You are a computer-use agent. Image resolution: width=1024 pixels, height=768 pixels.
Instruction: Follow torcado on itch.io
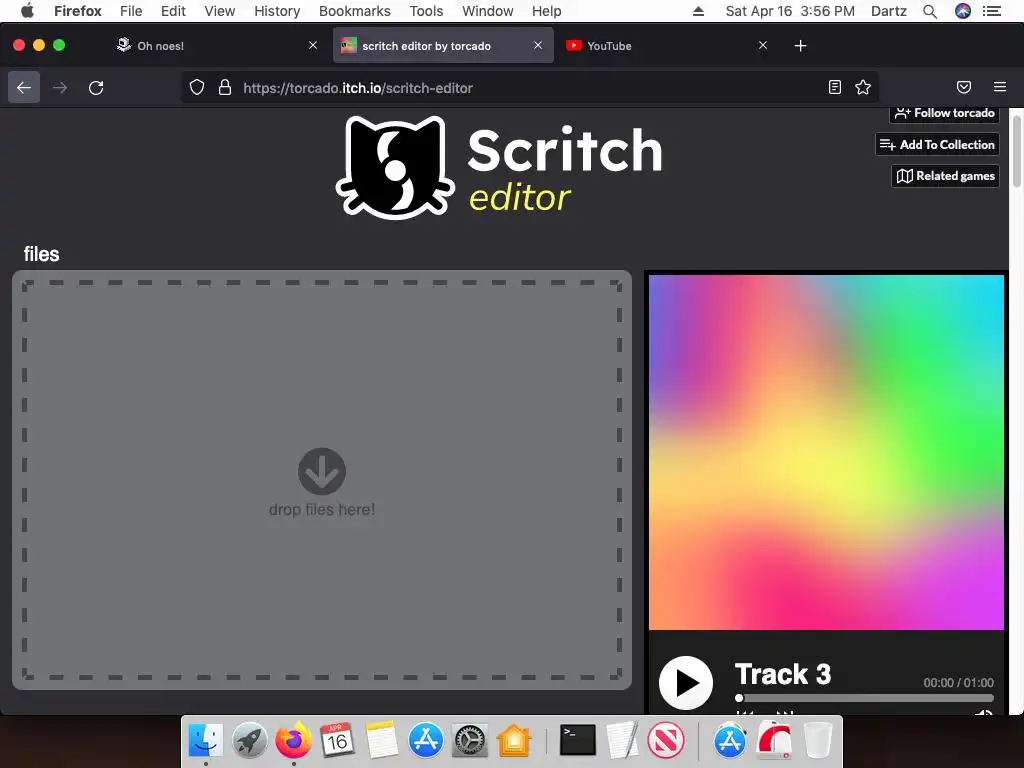(x=944, y=114)
